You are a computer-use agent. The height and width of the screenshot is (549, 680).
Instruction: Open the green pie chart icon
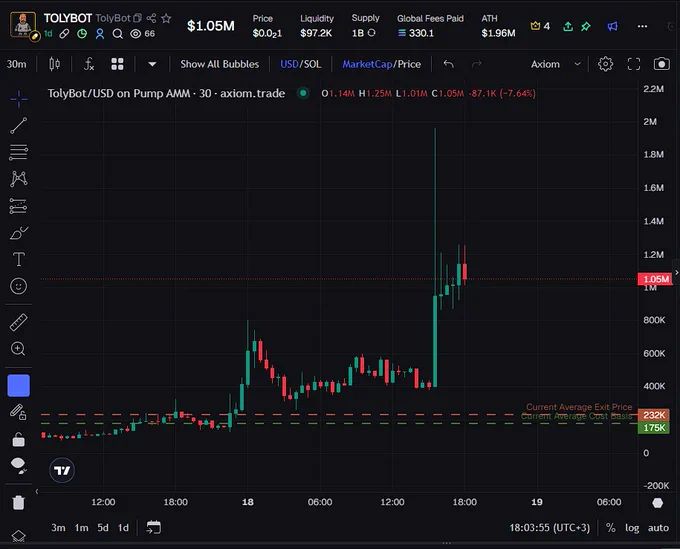click(x=82, y=33)
